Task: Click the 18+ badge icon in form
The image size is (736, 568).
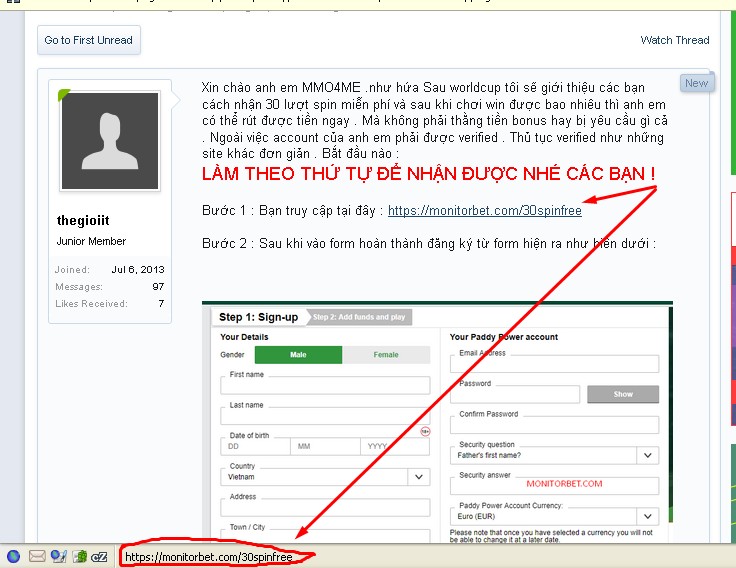Action: pos(425,431)
